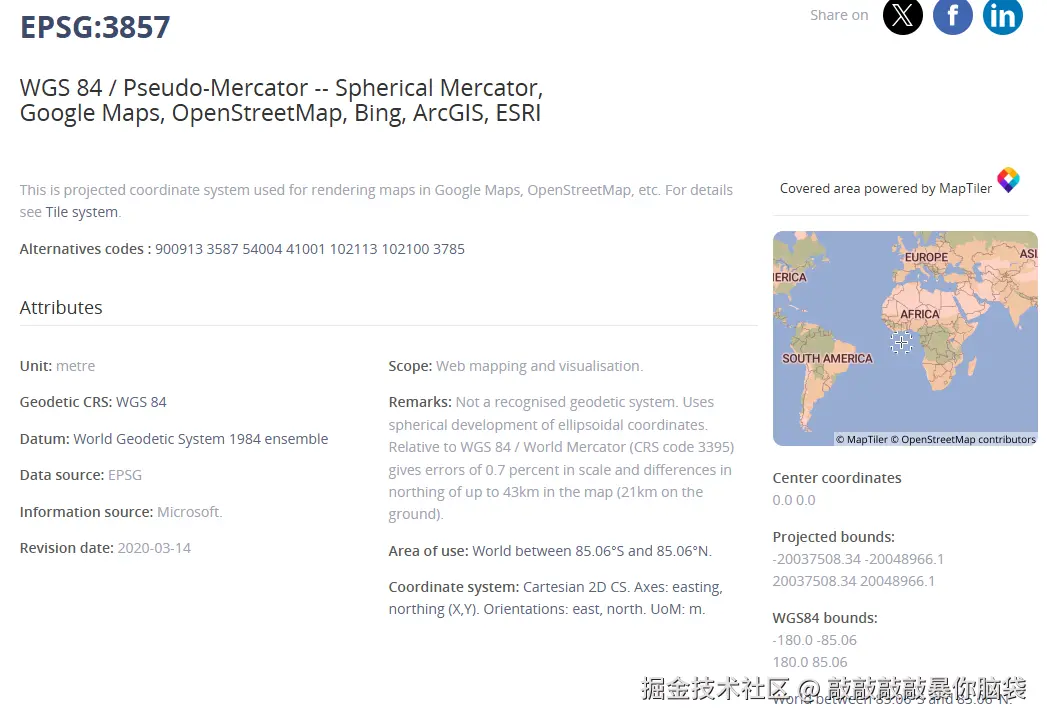Viewport: 1047px width, 723px height.
Task: Click the EUROPE label on the map
Action: coord(926,257)
